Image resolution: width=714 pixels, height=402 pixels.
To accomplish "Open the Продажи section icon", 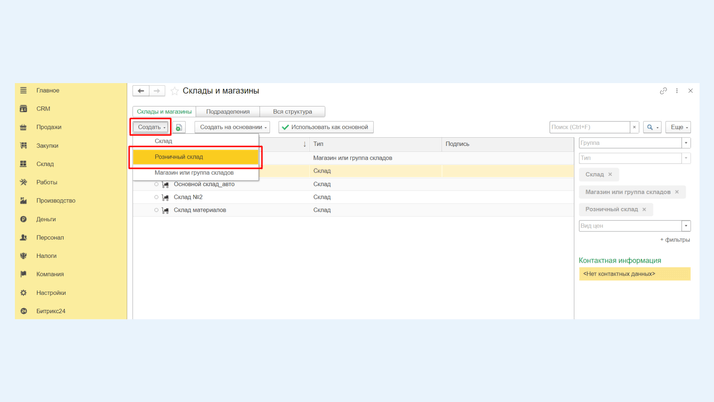I will tap(24, 127).
